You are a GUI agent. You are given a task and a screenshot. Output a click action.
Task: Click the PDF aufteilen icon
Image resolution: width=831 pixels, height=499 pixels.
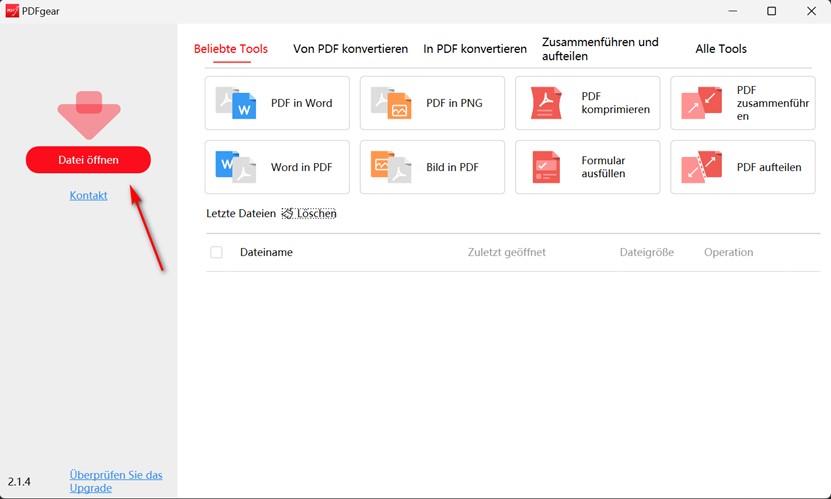point(702,167)
